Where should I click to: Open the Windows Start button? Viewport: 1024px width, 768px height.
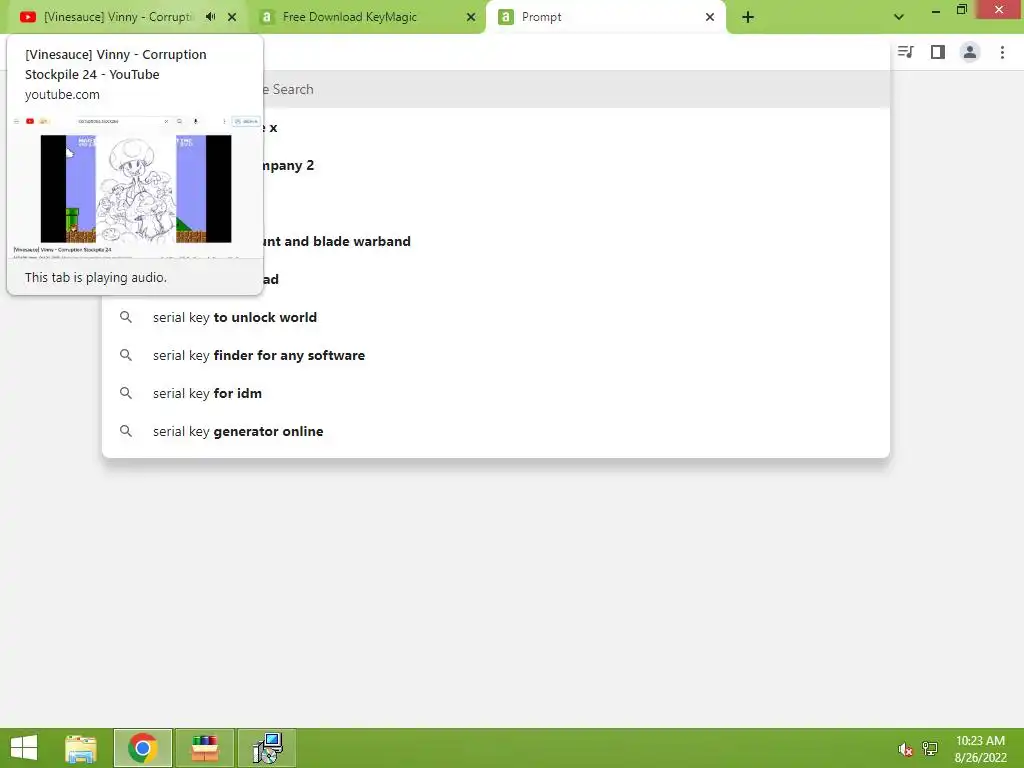[24, 748]
